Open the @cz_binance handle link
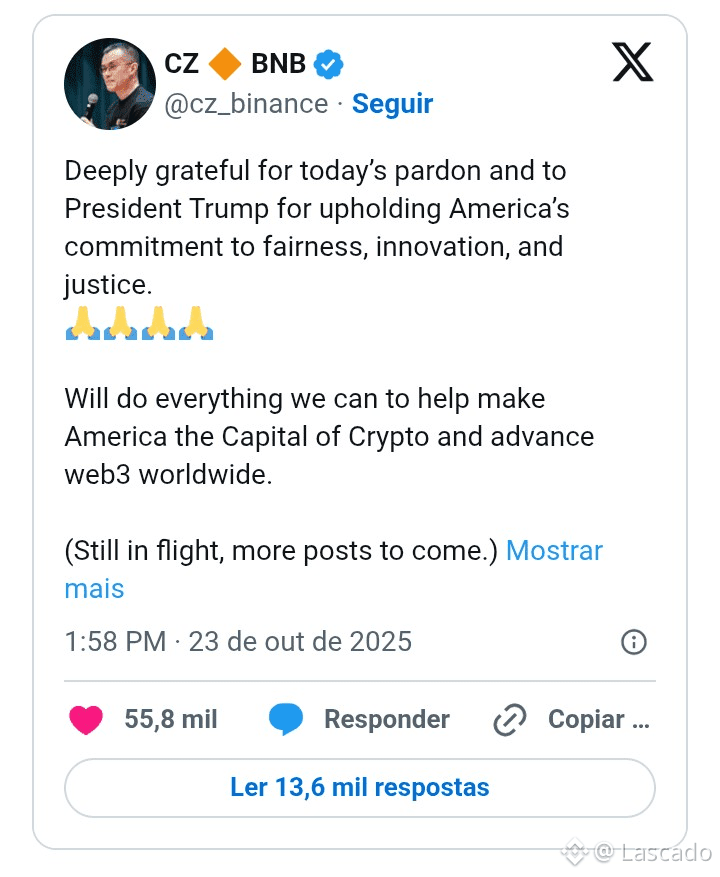 tap(246, 104)
